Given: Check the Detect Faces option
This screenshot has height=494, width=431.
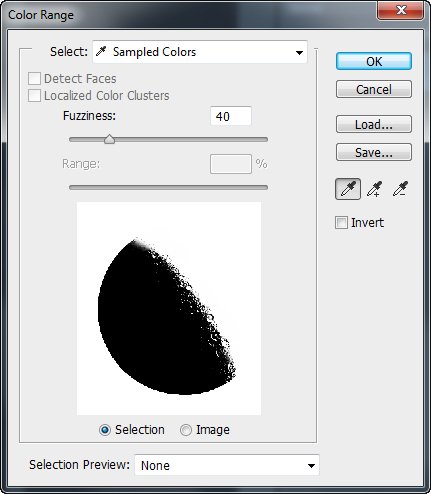Looking at the screenshot, I should [34, 79].
